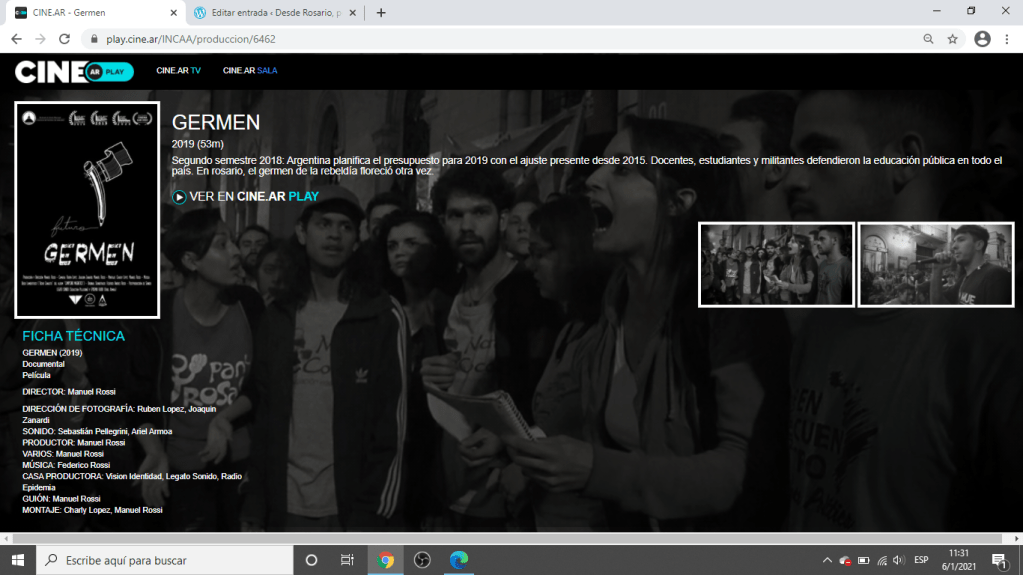The width and height of the screenshot is (1023, 575).
Task: Click the play icon beside VER EN CINE.AR PLAY
Action: (179, 197)
